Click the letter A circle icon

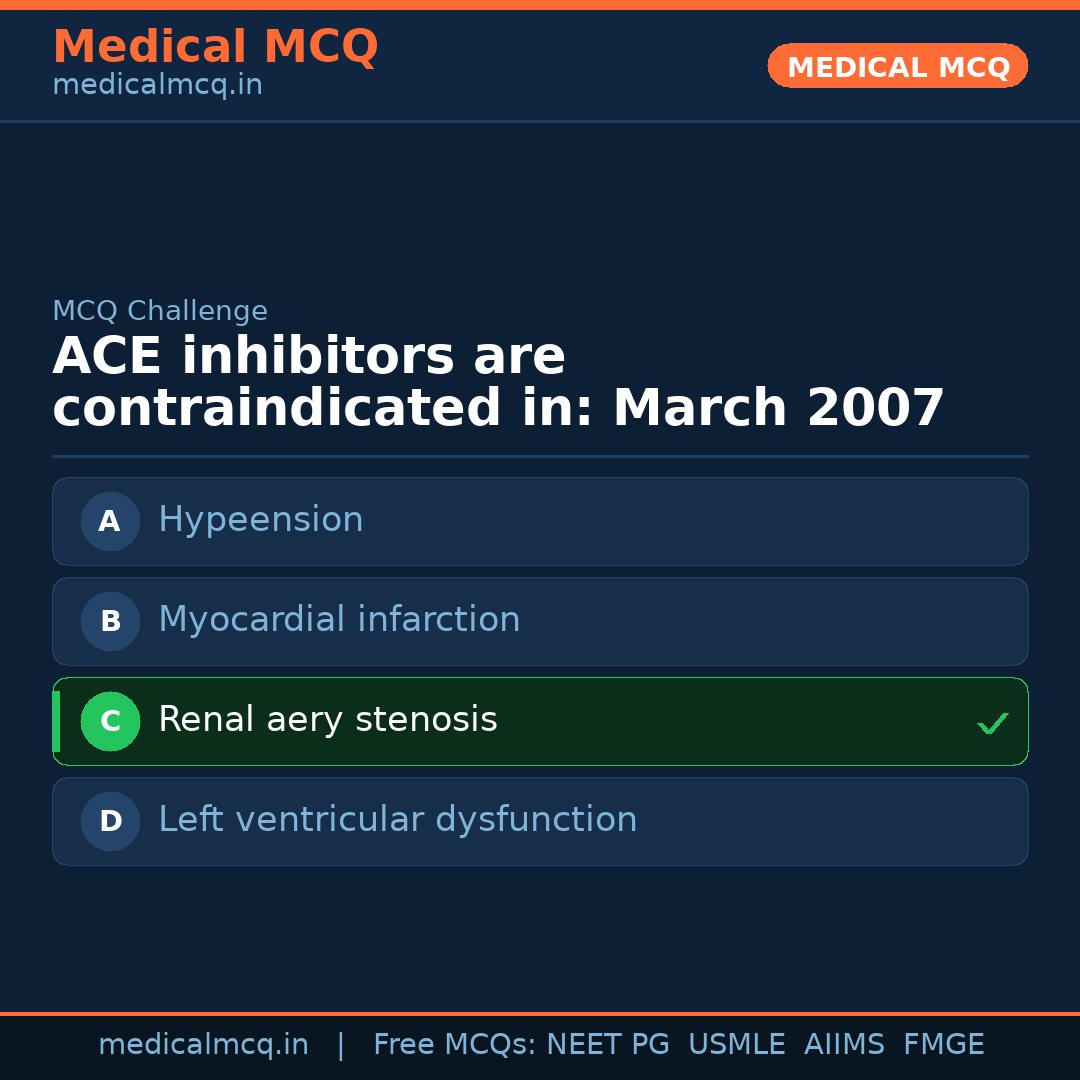pos(110,521)
